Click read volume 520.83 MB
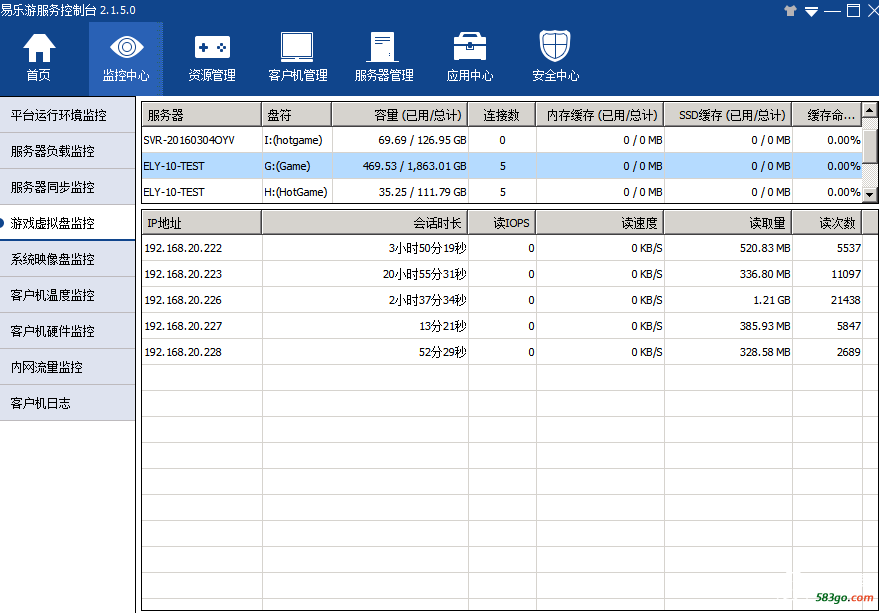The width and height of the screenshot is (879, 613). click(765, 248)
